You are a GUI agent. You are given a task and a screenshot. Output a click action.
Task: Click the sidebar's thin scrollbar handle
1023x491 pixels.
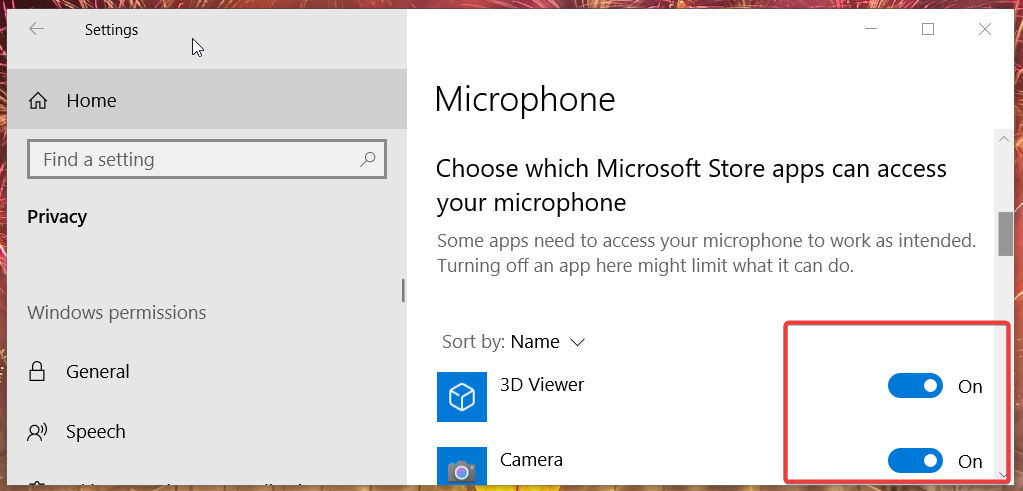[403, 290]
